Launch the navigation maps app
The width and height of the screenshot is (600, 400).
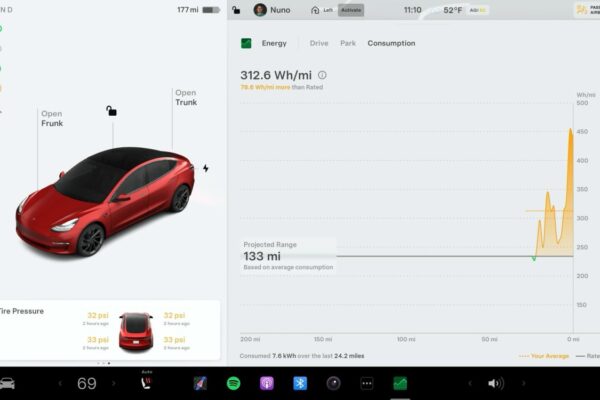[x=200, y=383]
